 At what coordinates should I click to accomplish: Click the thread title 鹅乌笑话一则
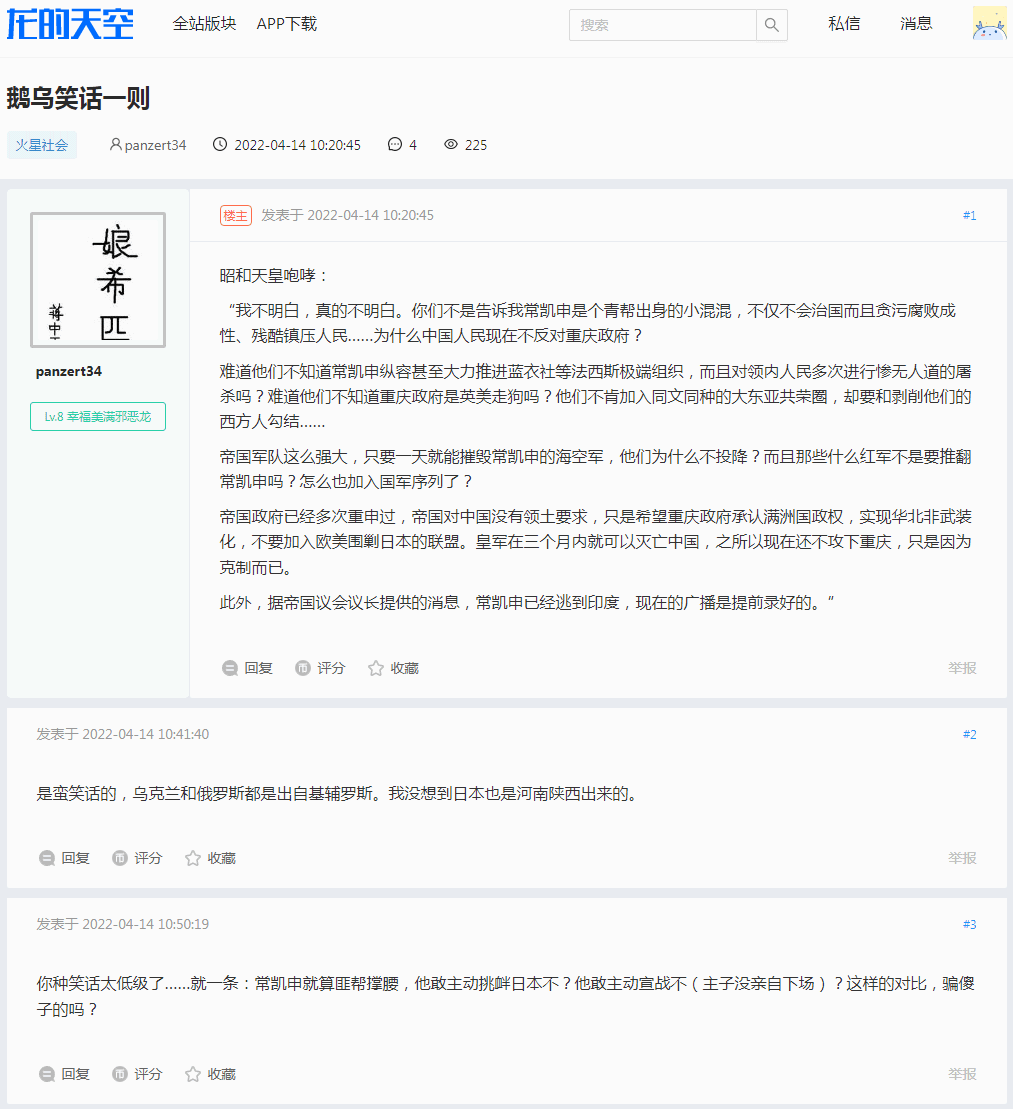79,98
